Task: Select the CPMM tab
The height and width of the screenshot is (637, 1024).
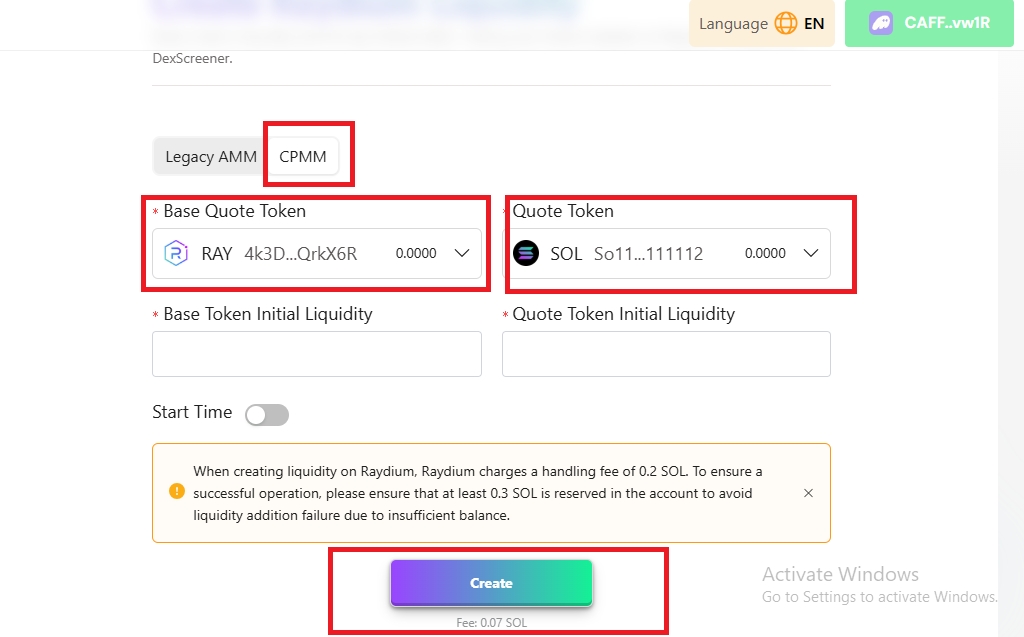Action: 303,157
